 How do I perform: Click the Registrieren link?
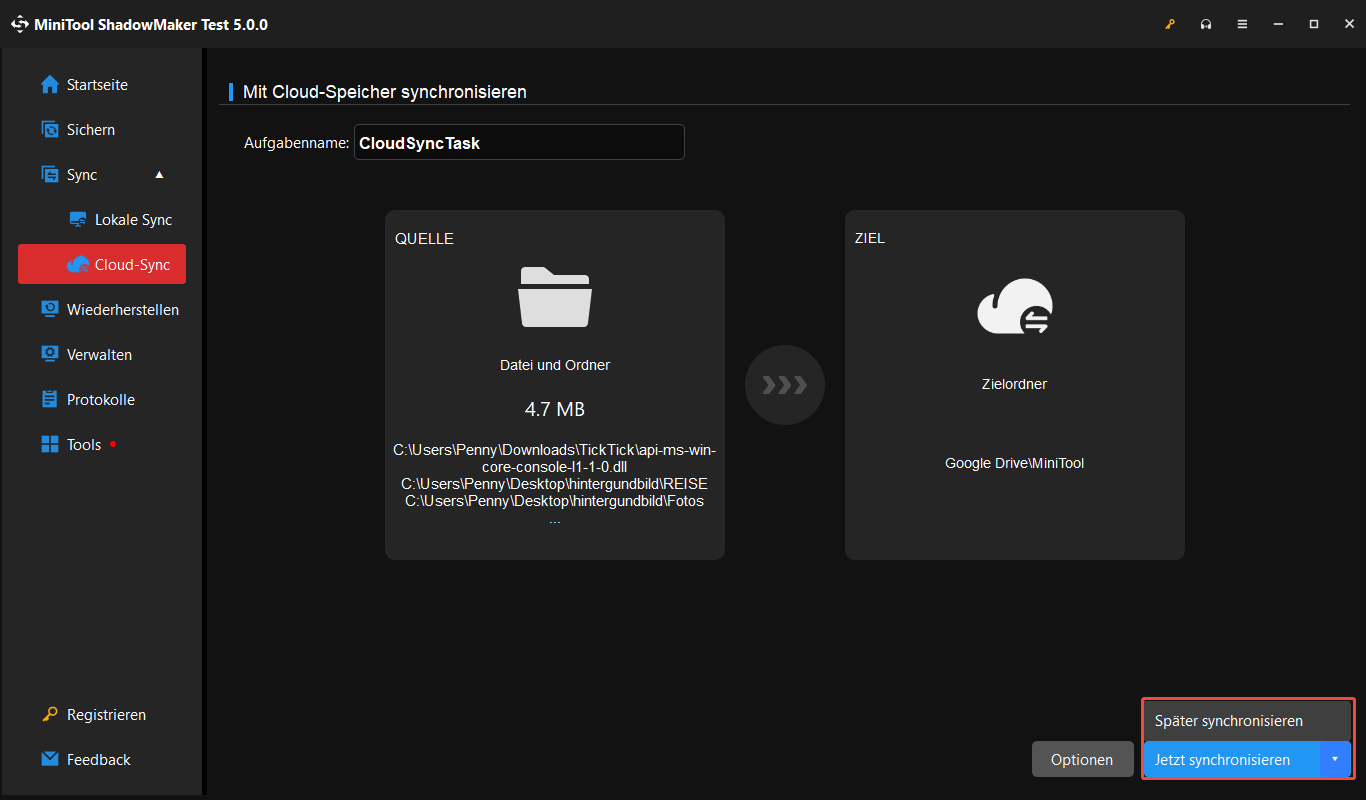pyautogui.click(x=106, y=715)
